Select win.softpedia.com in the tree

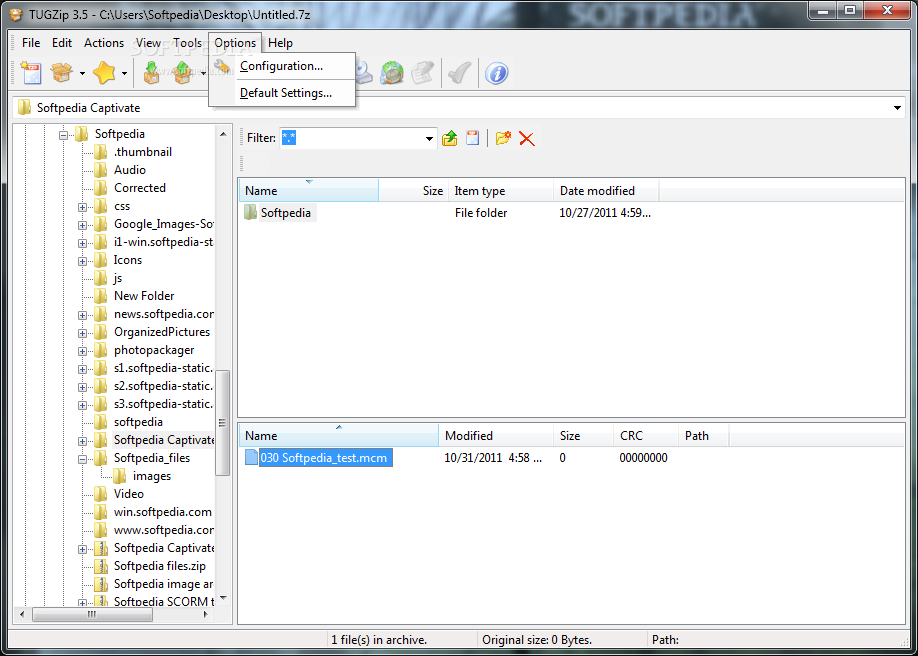[x=163, y=512]
